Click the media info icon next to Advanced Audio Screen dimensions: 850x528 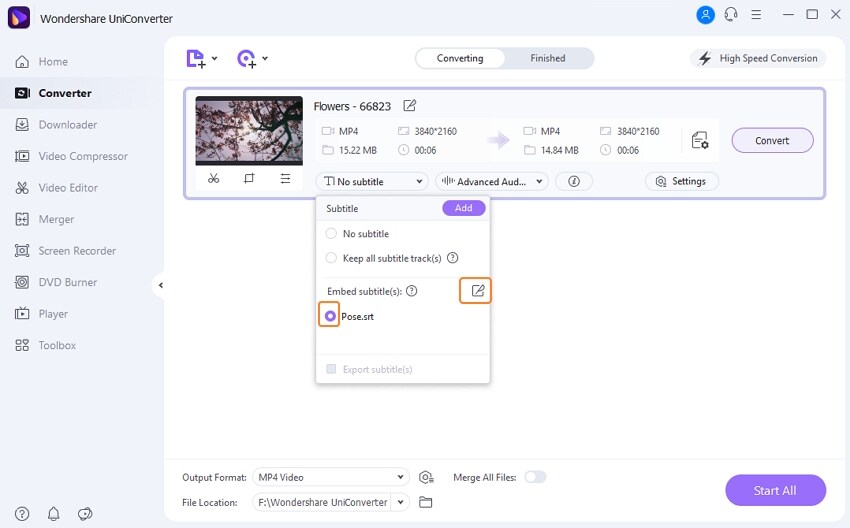tap(574, 181)
